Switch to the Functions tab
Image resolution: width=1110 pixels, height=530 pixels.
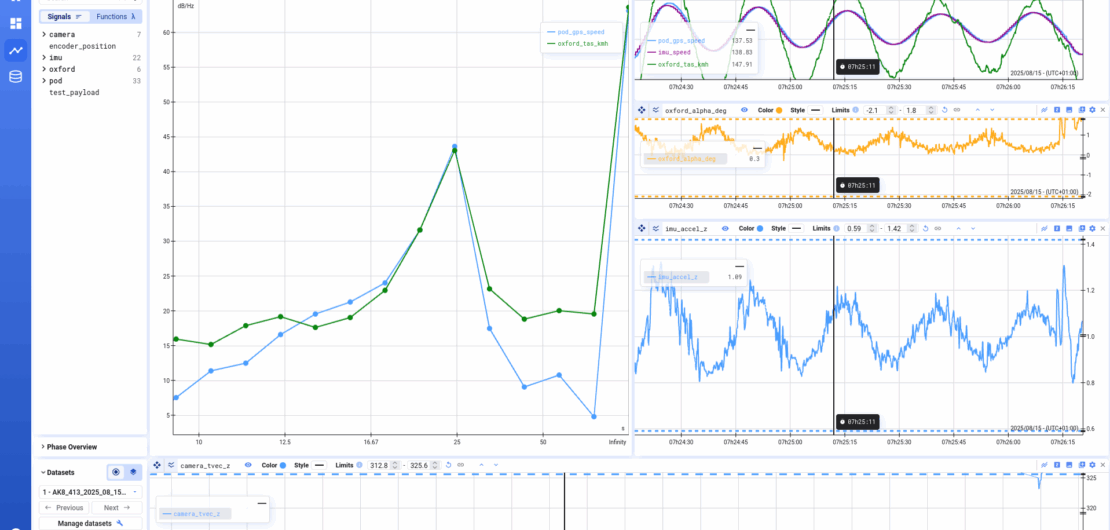click(115, 16)
